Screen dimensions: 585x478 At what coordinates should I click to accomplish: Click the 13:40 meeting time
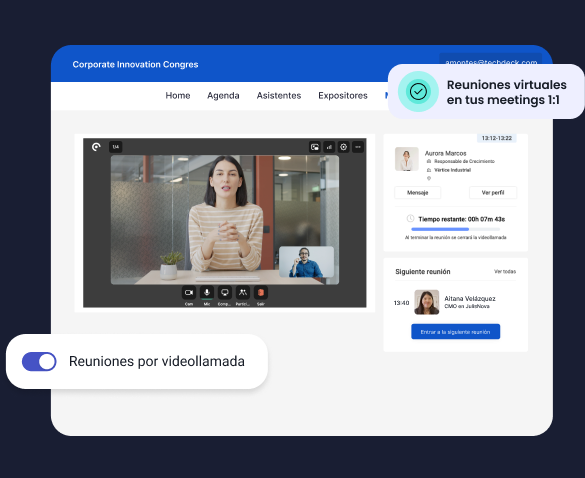(x=401, y=303)
